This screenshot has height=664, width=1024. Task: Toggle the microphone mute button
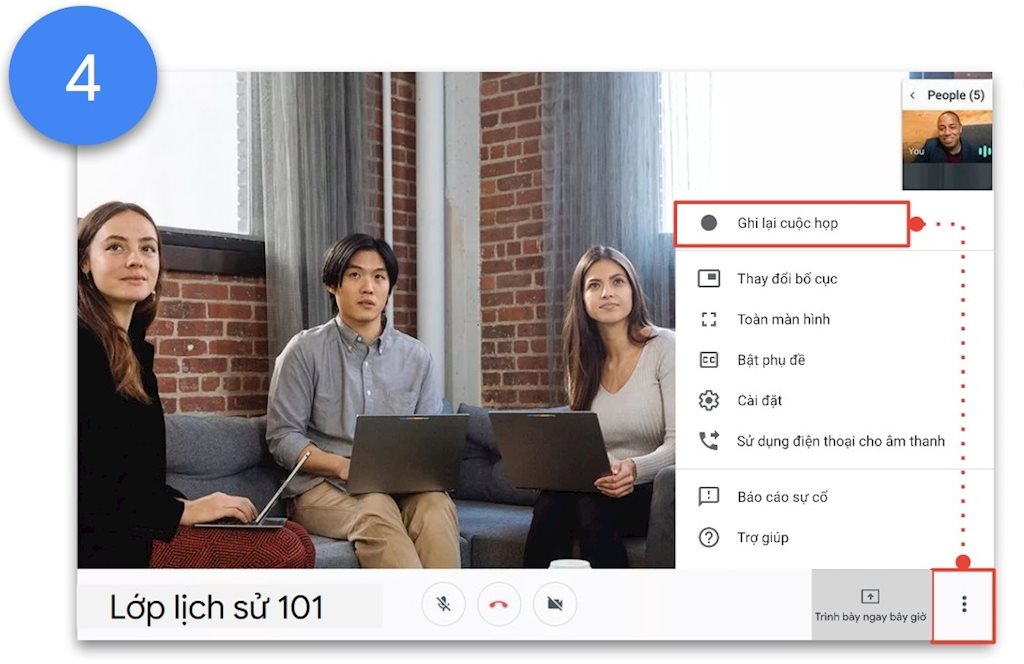(443, 604)
